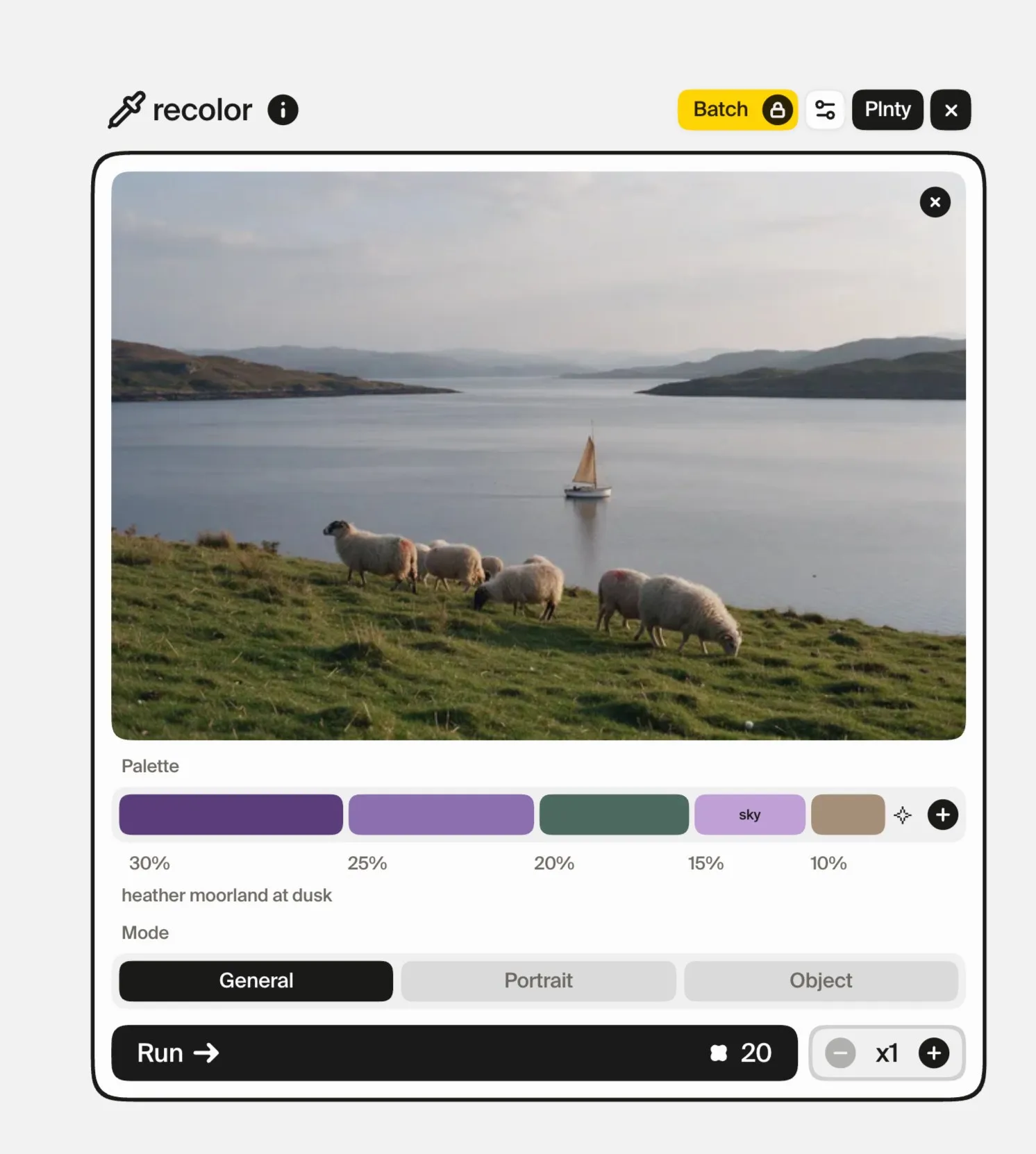
Task: Click the sparkle auto-generate palette icon
Action: 902,814
